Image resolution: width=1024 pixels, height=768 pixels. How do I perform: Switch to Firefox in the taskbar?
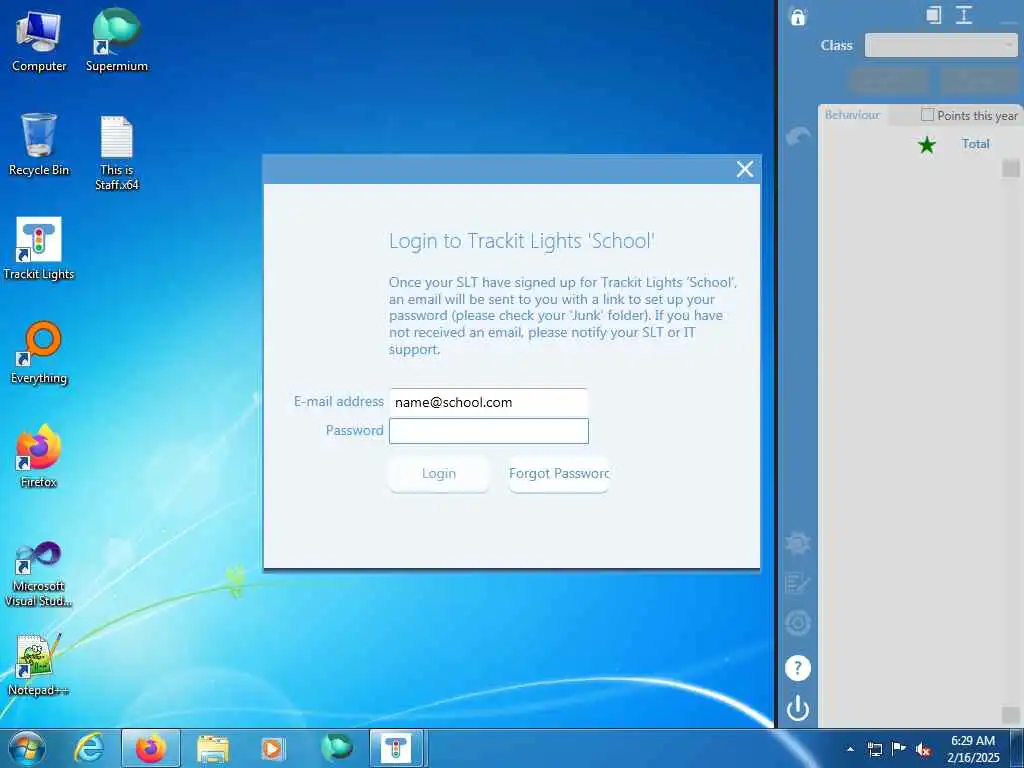151,748
